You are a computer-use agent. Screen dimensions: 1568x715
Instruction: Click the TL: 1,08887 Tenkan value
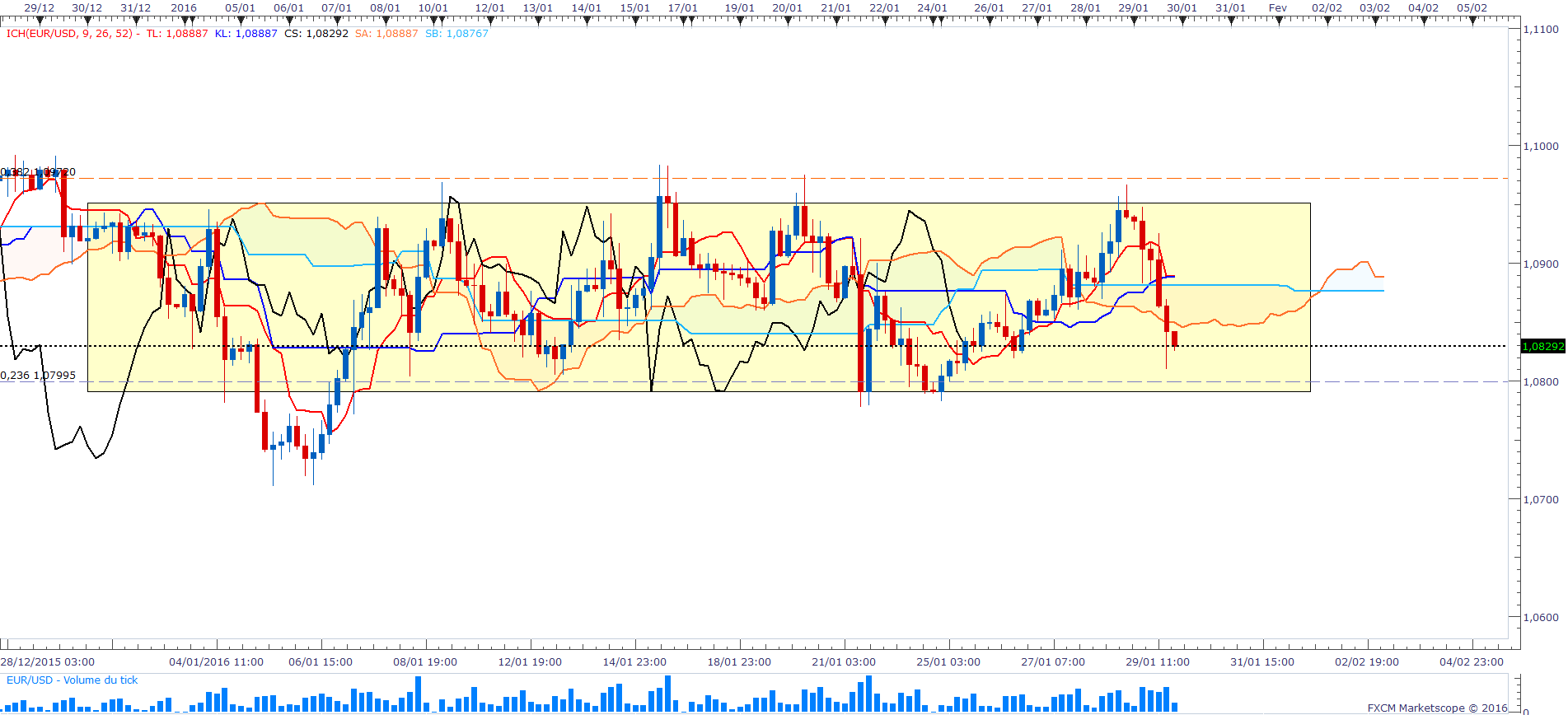177,34
